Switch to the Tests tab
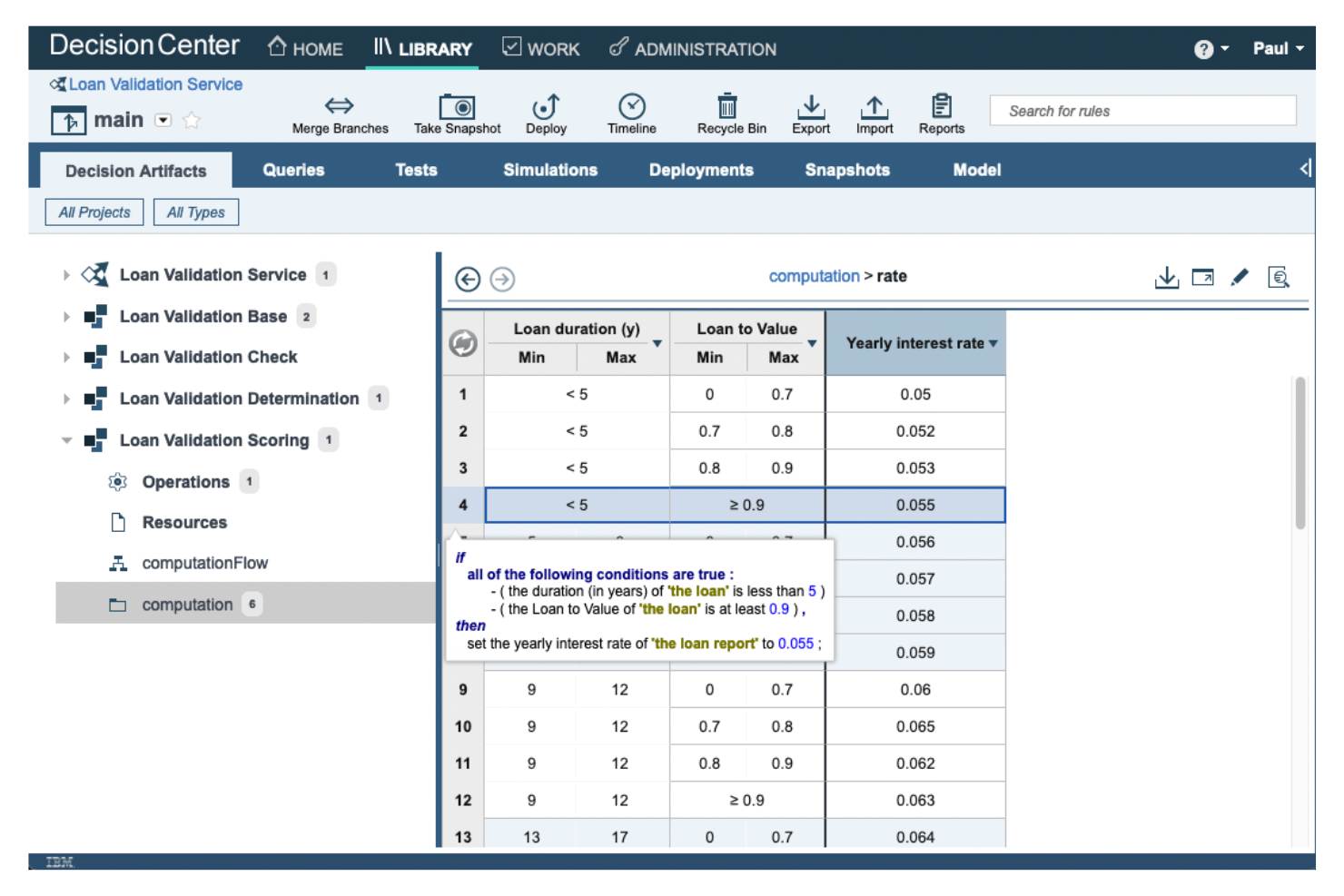This screenshot has width=1344, height=896. 416,170
